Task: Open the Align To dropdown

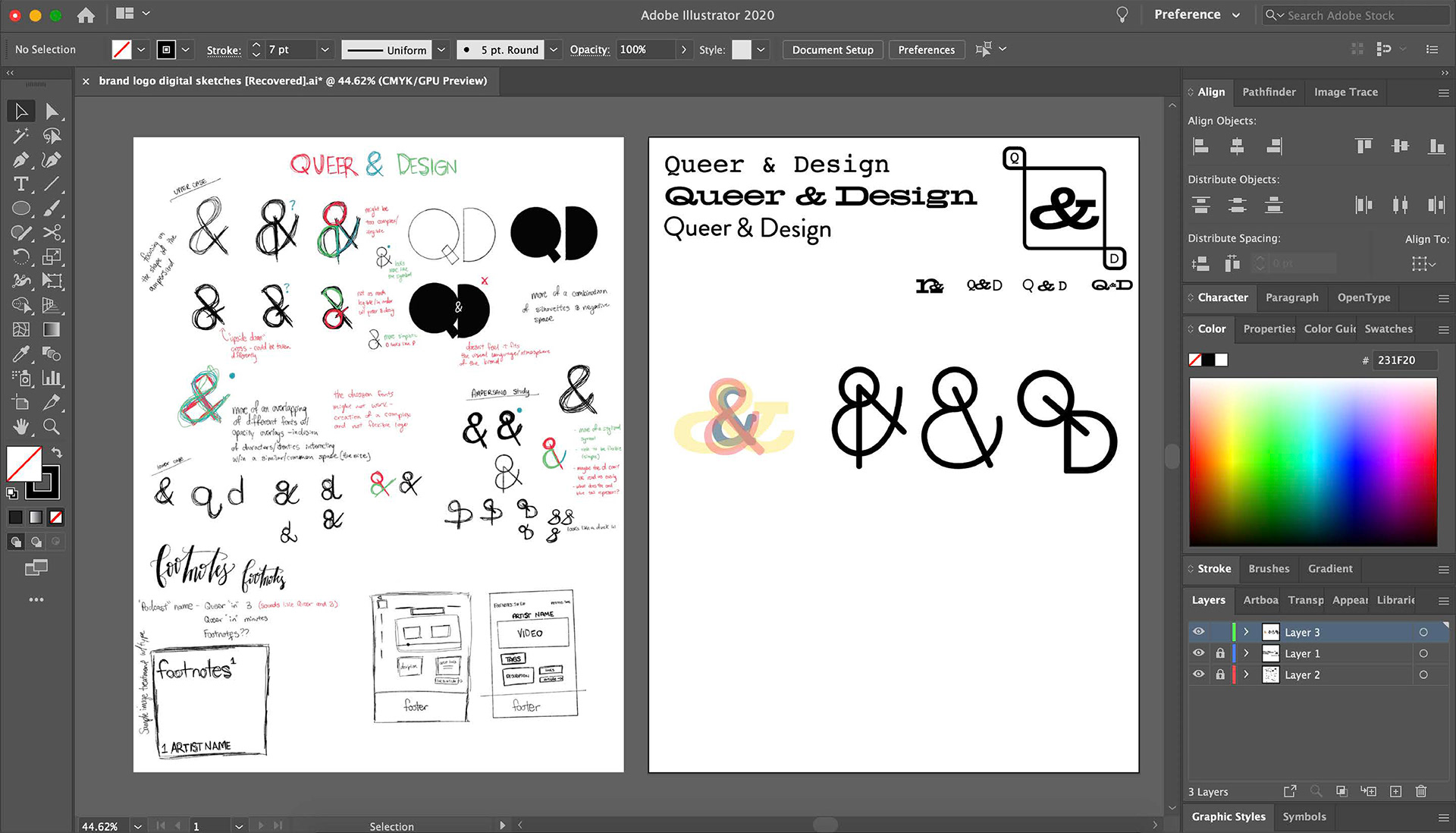Action: (1423, 264)
